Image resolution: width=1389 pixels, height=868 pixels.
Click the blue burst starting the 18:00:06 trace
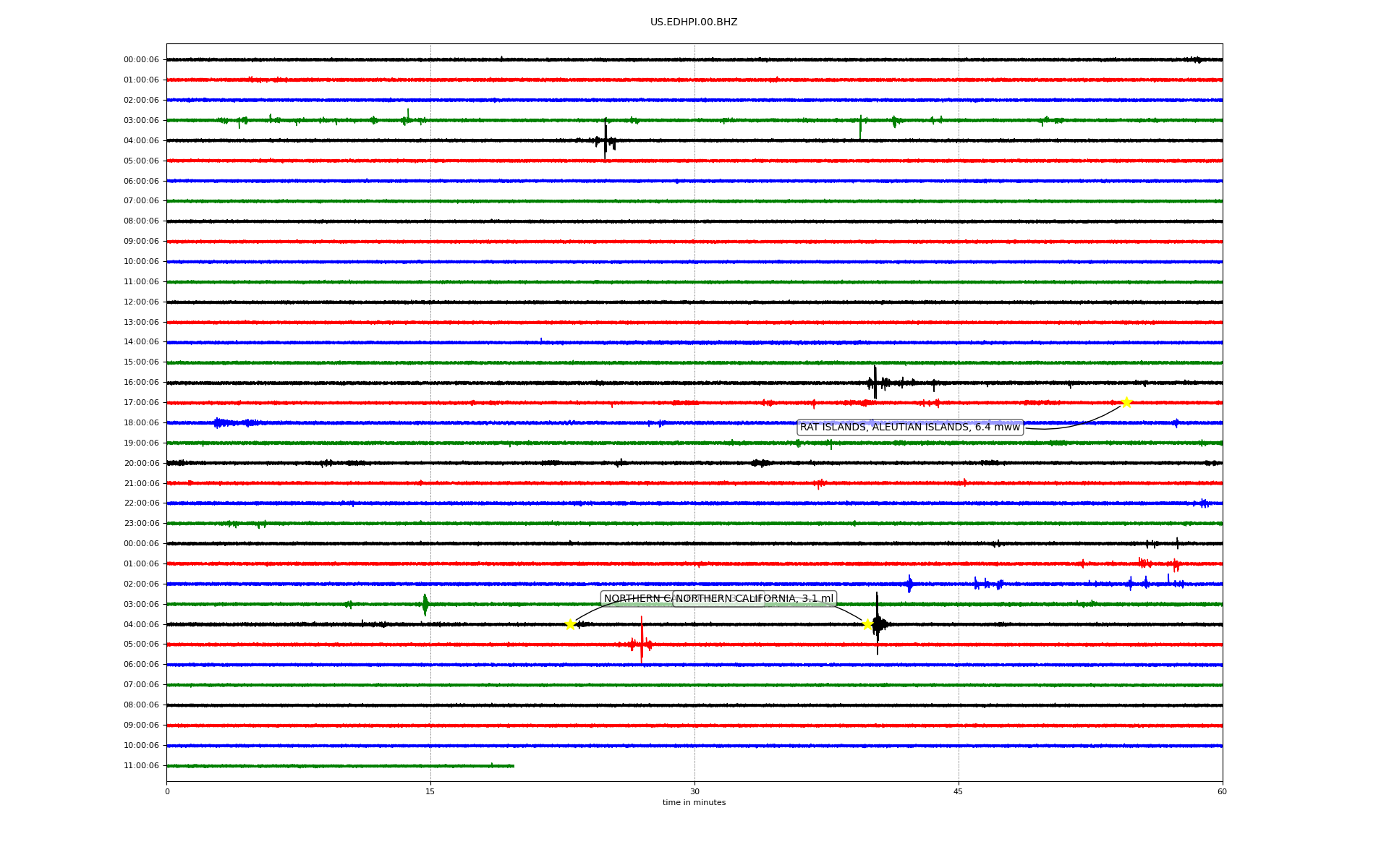220,422
